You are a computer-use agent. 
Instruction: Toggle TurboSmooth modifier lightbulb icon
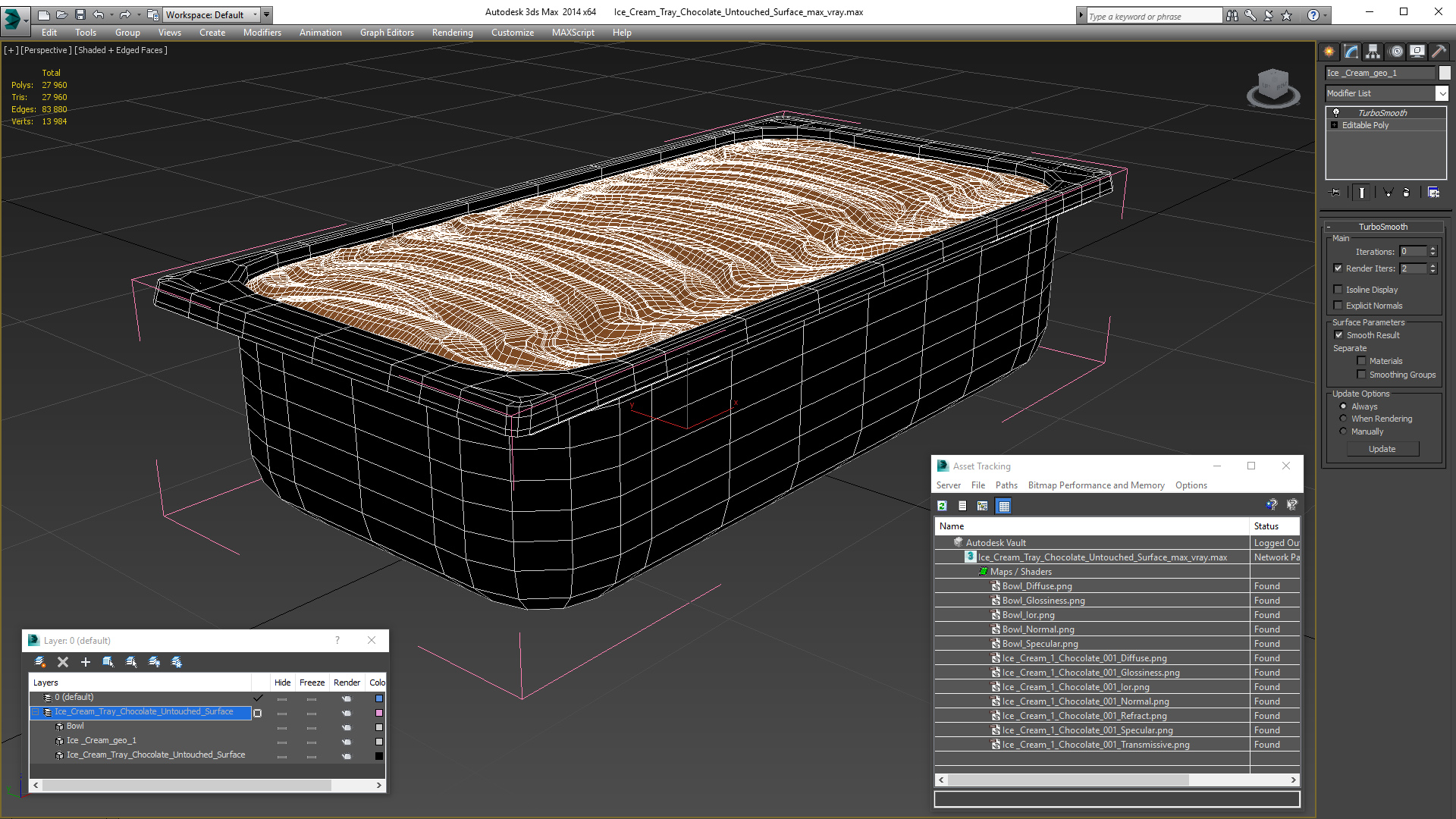tap(1336, 112)
